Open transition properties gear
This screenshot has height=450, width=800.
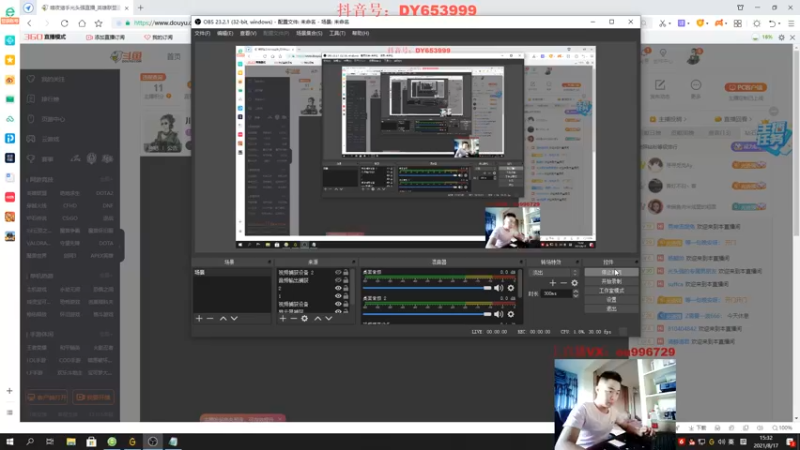(574, 283)
